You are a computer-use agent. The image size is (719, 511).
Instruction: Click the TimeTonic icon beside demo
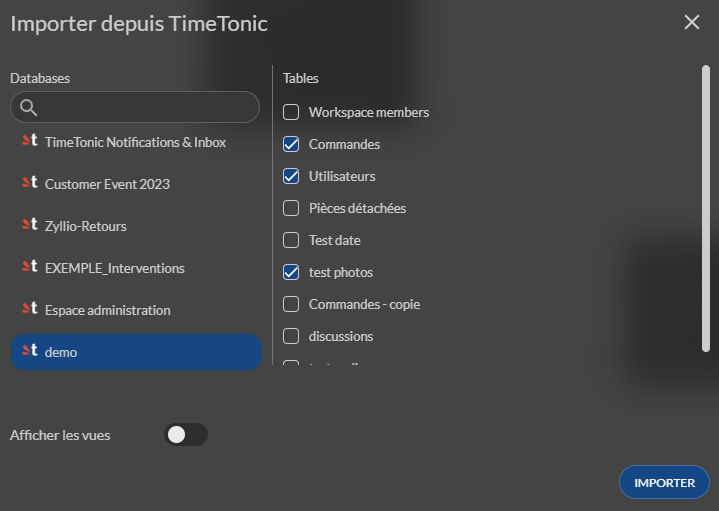(x=30, y=350)
